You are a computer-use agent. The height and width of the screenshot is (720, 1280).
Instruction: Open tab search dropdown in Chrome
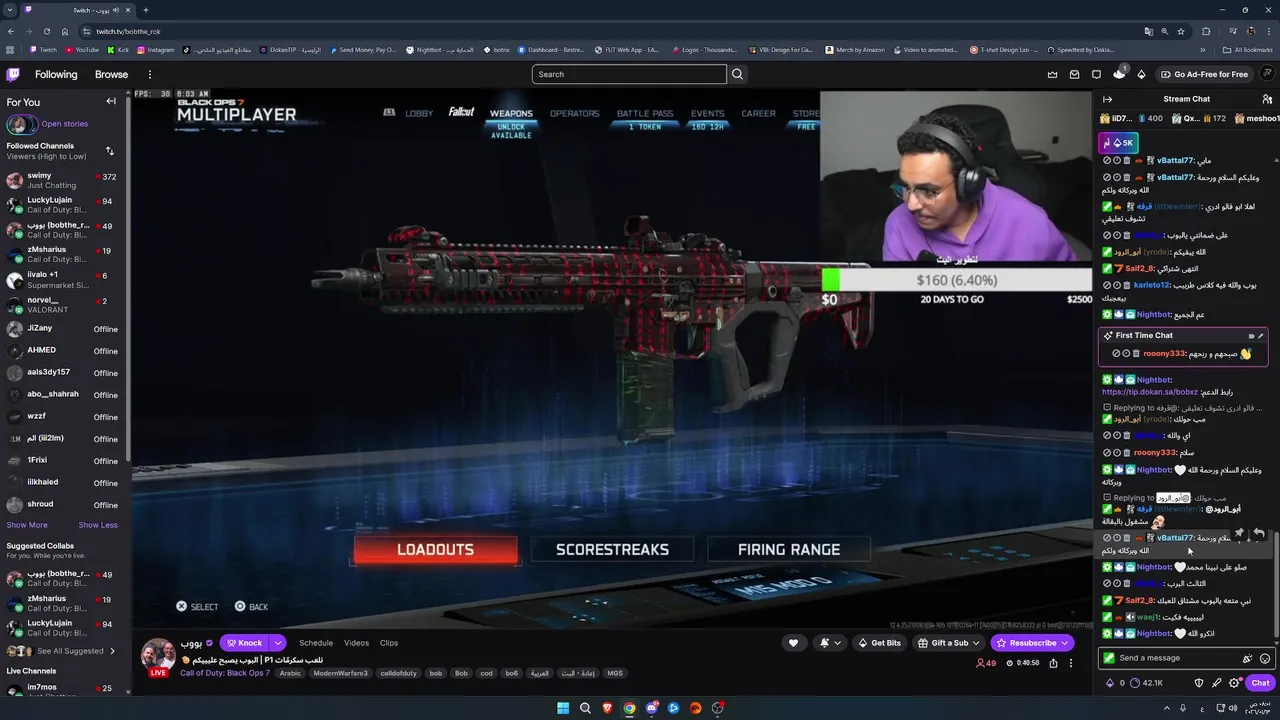click(x=9, y=10)
